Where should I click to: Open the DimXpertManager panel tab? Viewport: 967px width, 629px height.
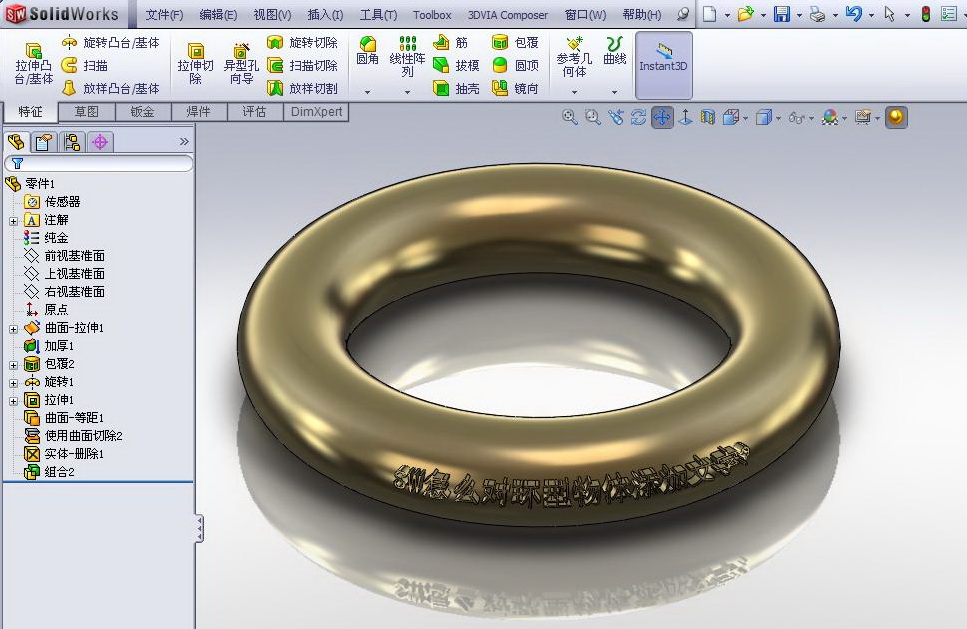(100, 142)
